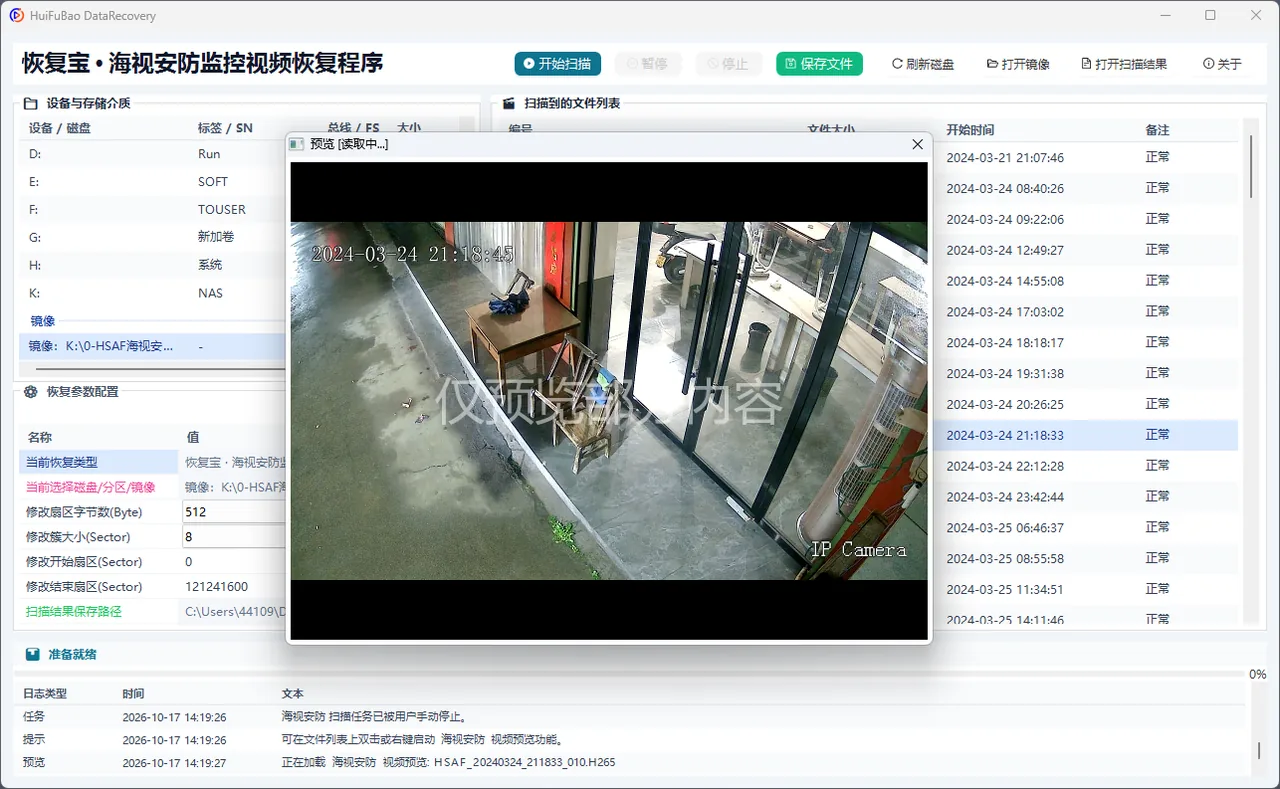The image size is (1280, 789).
Task: Select drive E: labeled SOFT
Action: 154,182
